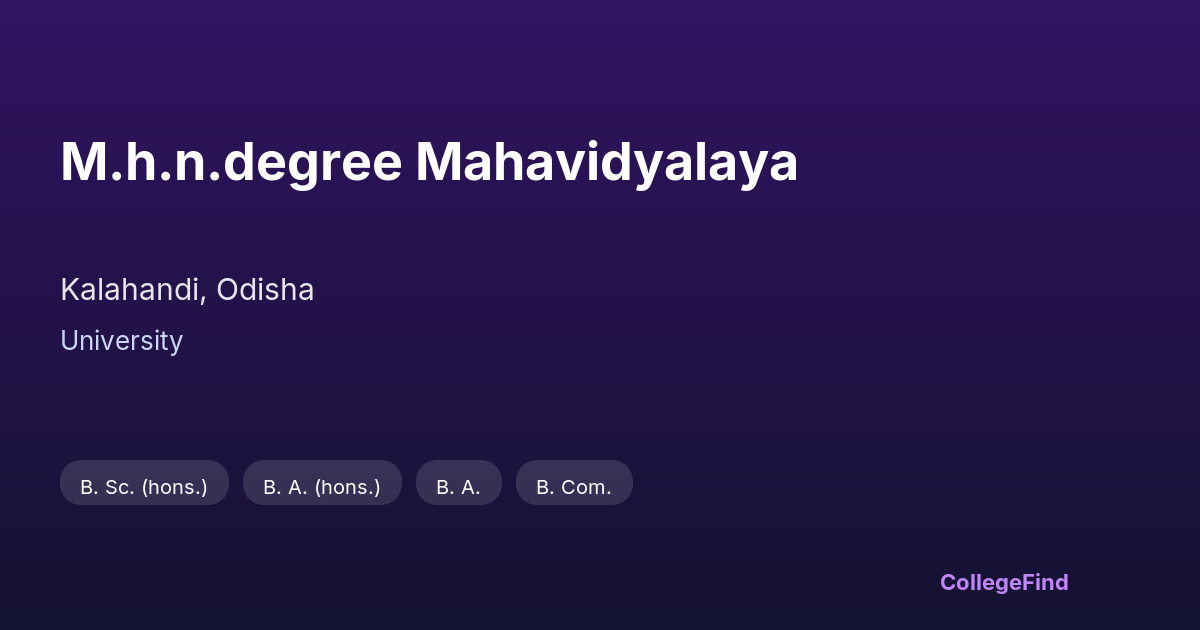1200x630 pixels.
Task: Select the B. A. (hons.) course chip
Action: tap(322, 487)
